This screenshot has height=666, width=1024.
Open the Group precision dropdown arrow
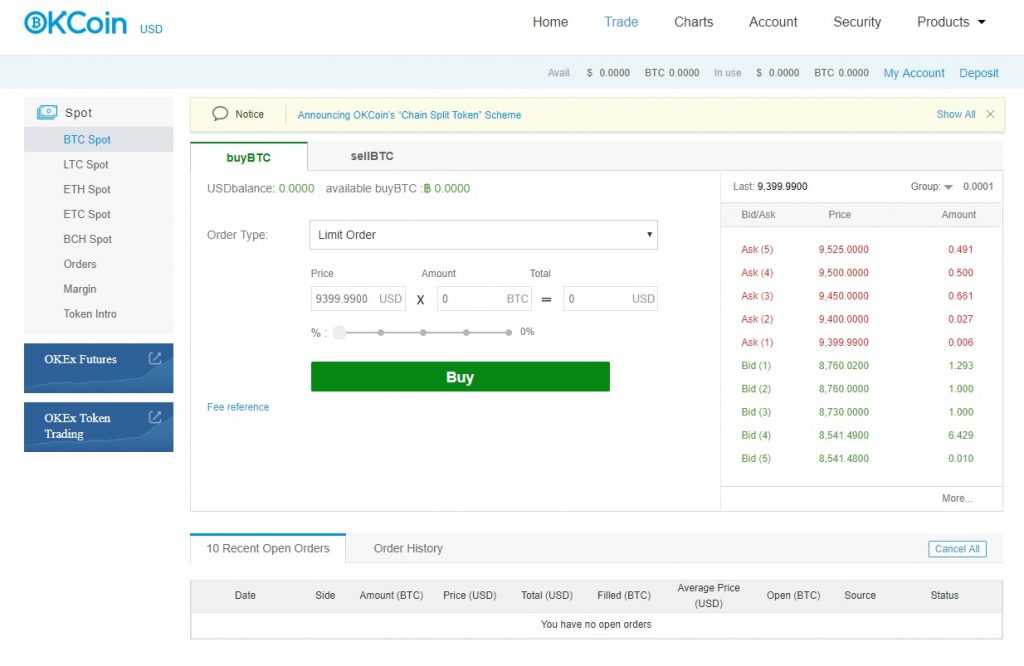point(948,187)
